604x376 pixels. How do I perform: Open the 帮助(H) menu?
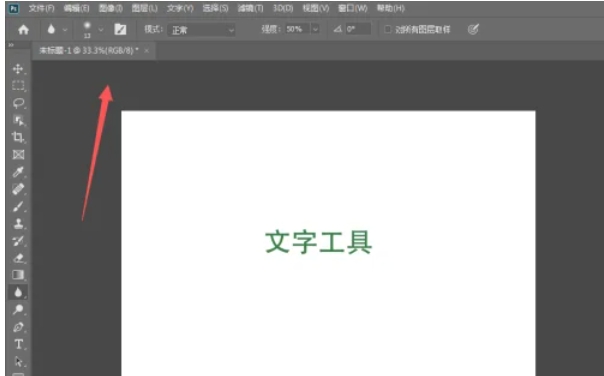[x=390, y=8]
